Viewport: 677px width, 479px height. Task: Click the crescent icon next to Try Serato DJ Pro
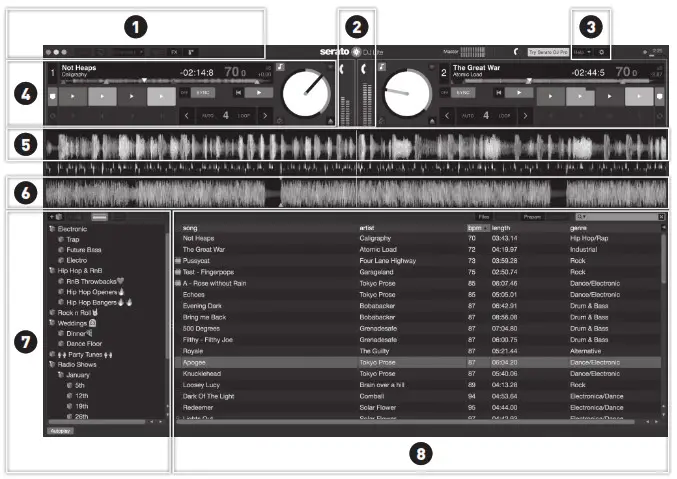(516, 52)
